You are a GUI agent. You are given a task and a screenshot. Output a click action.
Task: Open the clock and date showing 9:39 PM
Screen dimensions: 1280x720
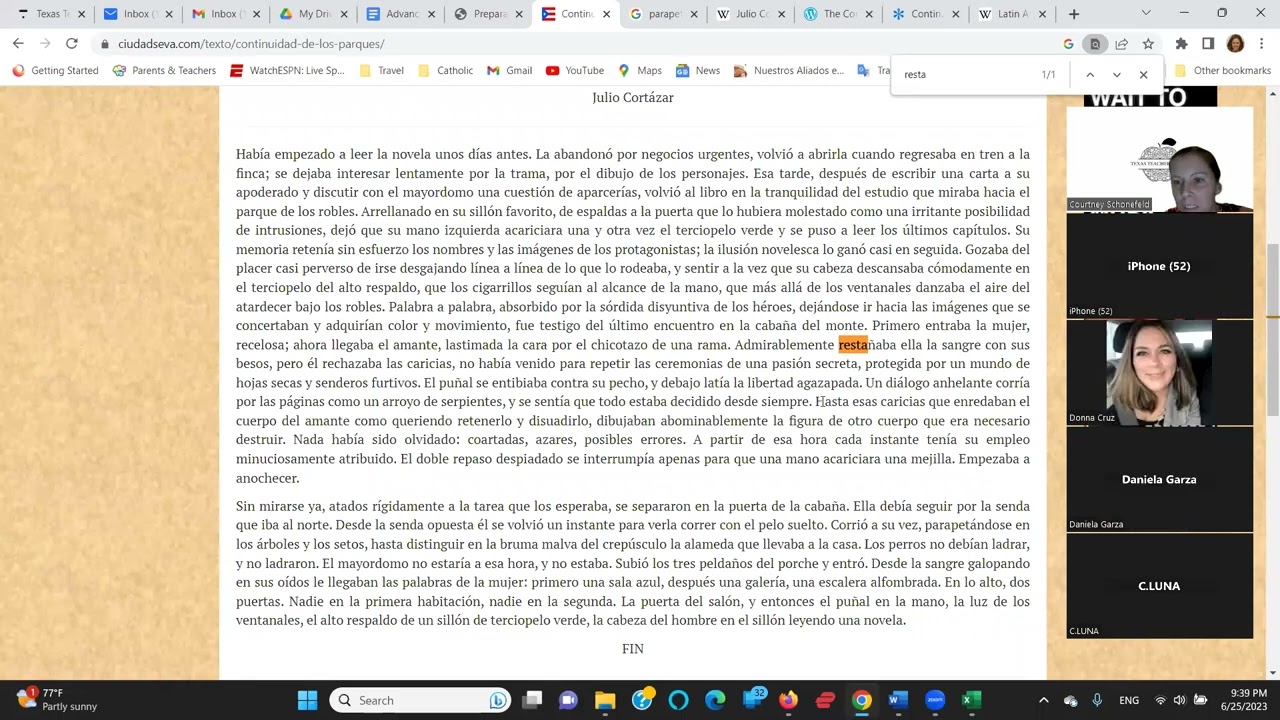[1243, 700]
